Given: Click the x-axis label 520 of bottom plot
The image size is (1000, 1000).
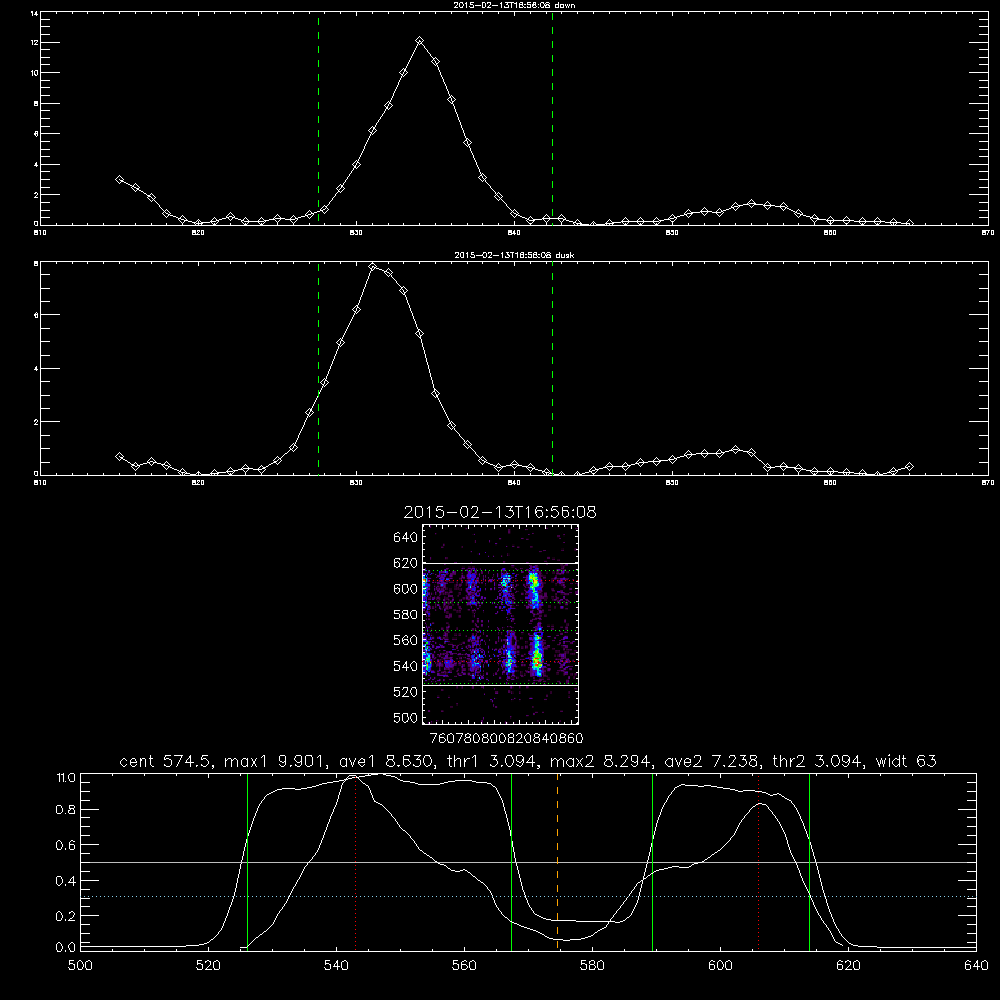Looking at the screenshot, I should pos(208,966).
